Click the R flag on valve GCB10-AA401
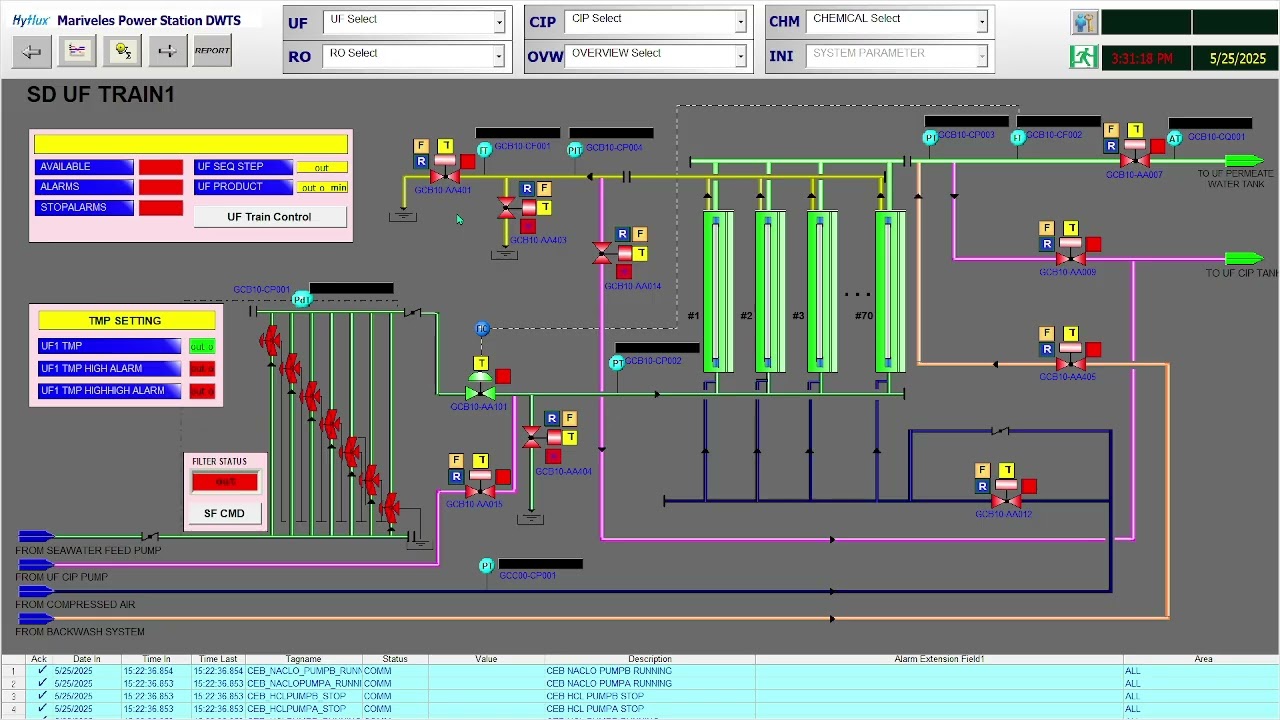This screenshot has height=720, width=1280. (421, 161)
